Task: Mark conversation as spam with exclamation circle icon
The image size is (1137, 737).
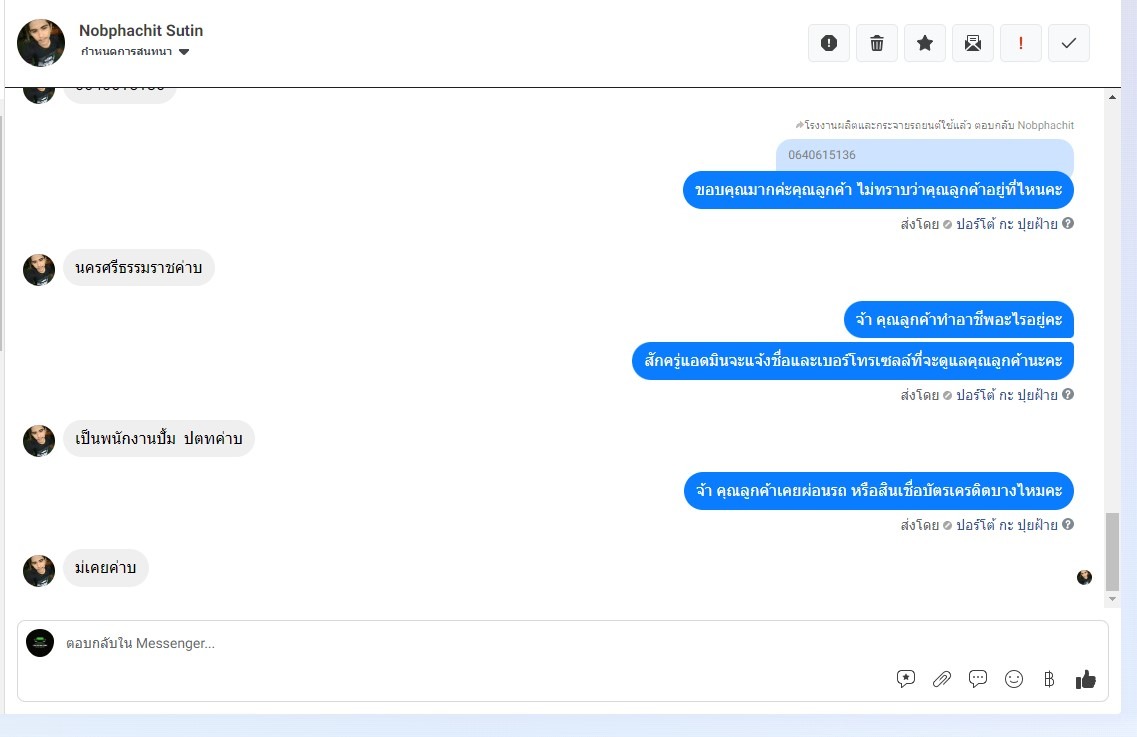Action: click(829, 44)
